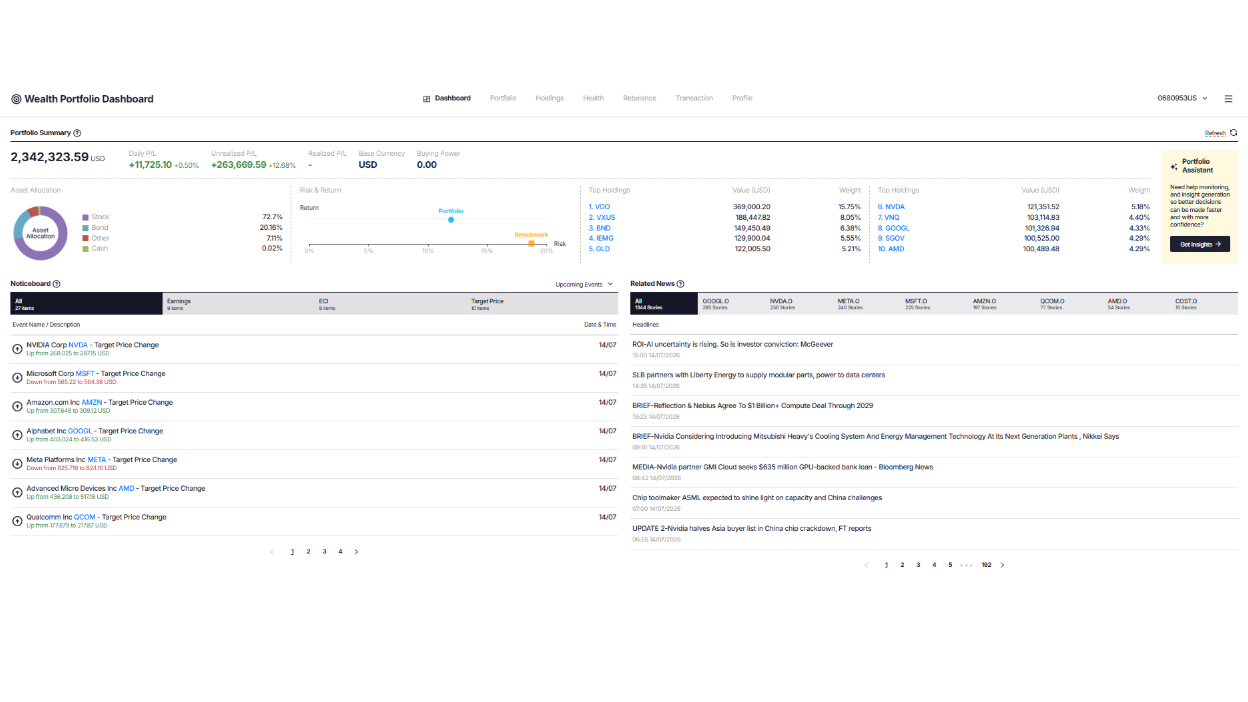Select the Target Price noticeboard tab
This screenshot has height=702, width=1248.
(543, 304)
